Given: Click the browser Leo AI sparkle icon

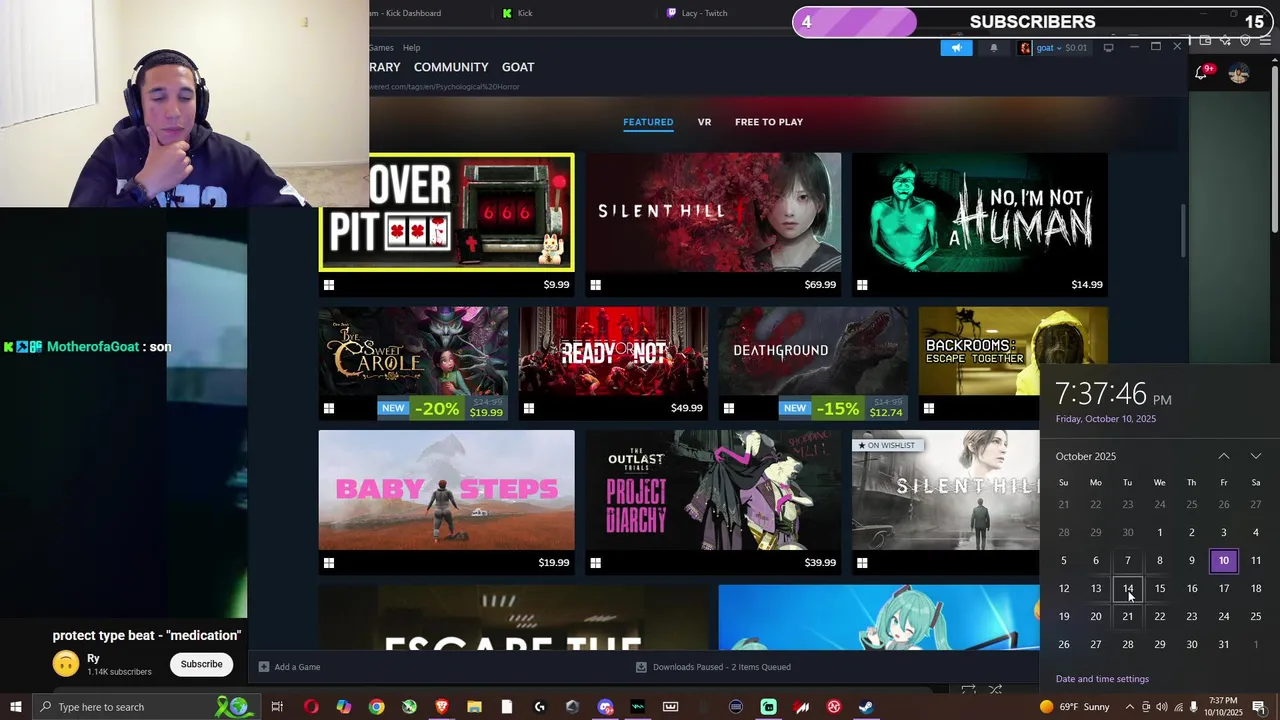Looking at the screenshot, I should coord(1226,41).
